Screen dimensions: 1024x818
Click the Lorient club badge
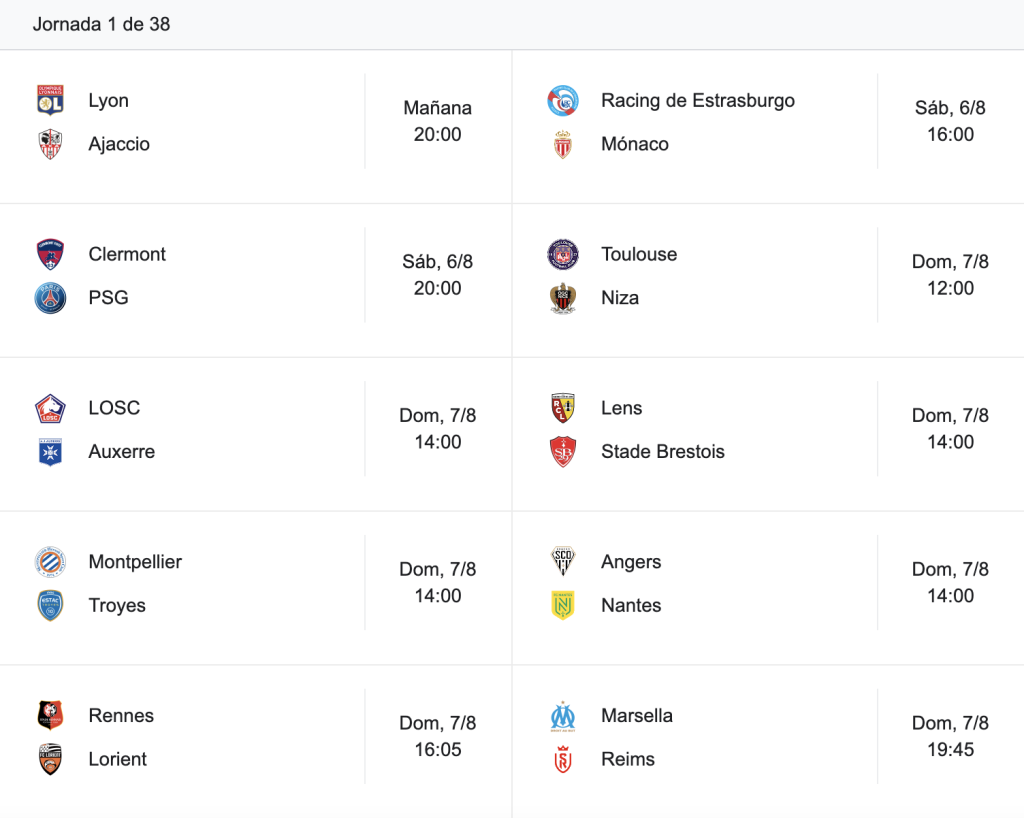click(50, 759)
